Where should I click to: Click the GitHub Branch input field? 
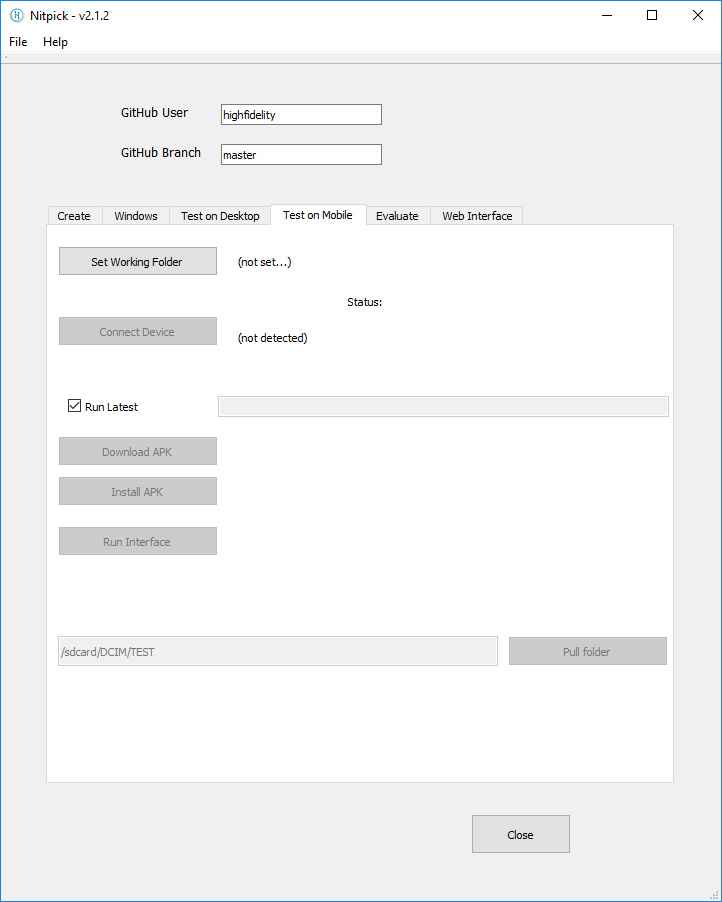click(301, 154)
